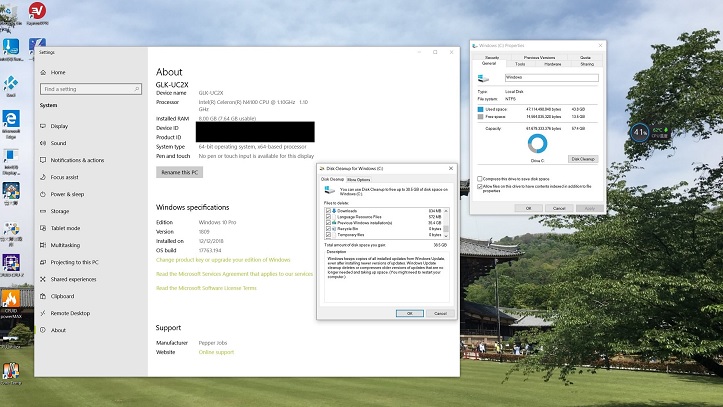Click the Drive C usage donut chart
The height and width of the screenshot is (407, 723).
pos(537,144)
